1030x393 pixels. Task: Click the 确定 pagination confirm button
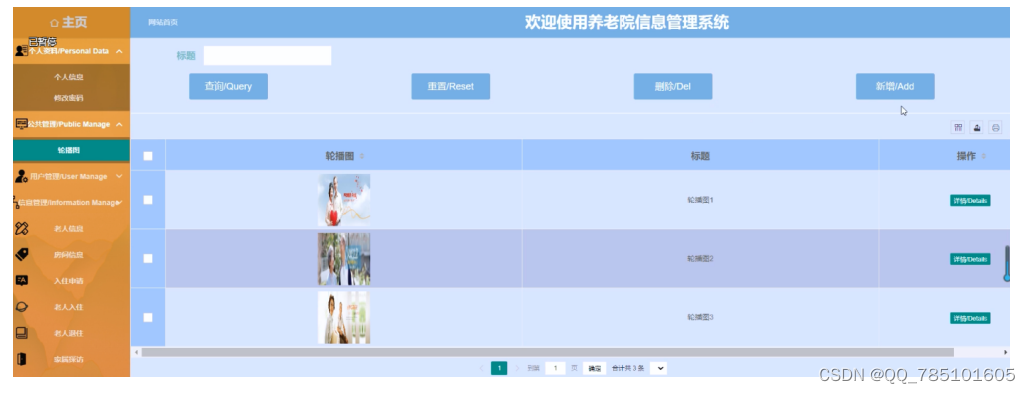tap(594, 369)
